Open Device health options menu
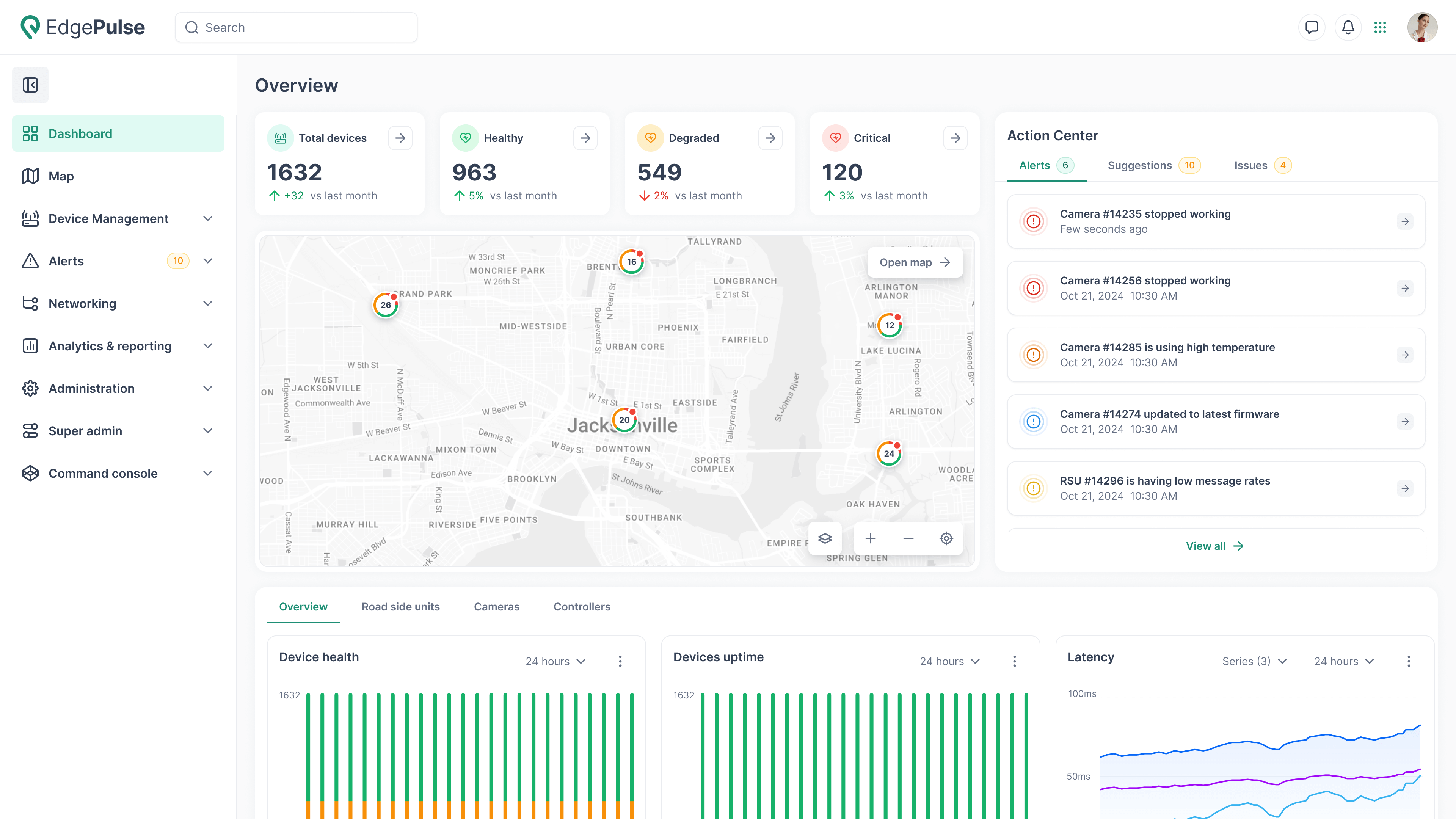The image size is (1456, 819). point(620,661)
